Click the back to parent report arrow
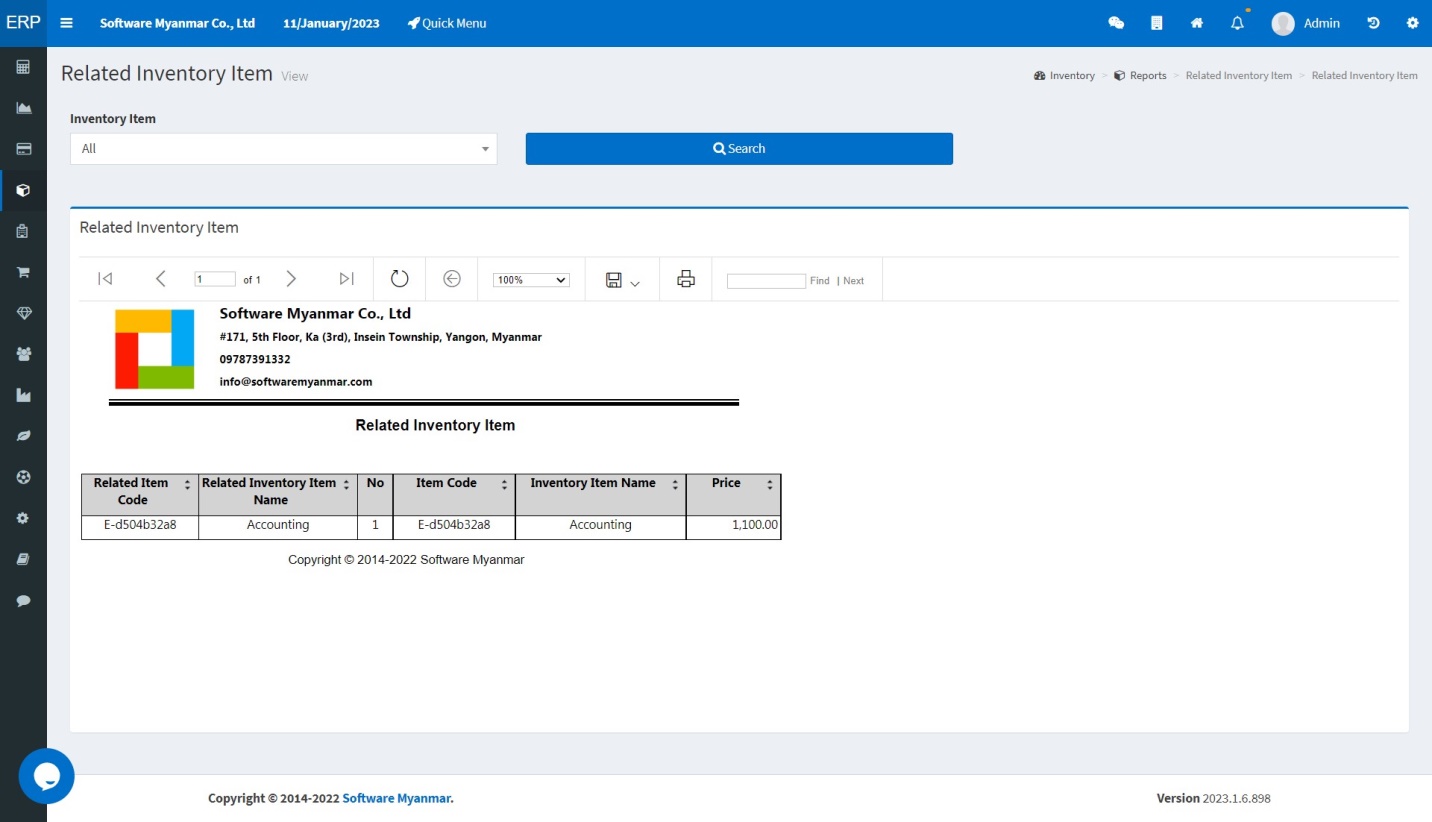 452,279
